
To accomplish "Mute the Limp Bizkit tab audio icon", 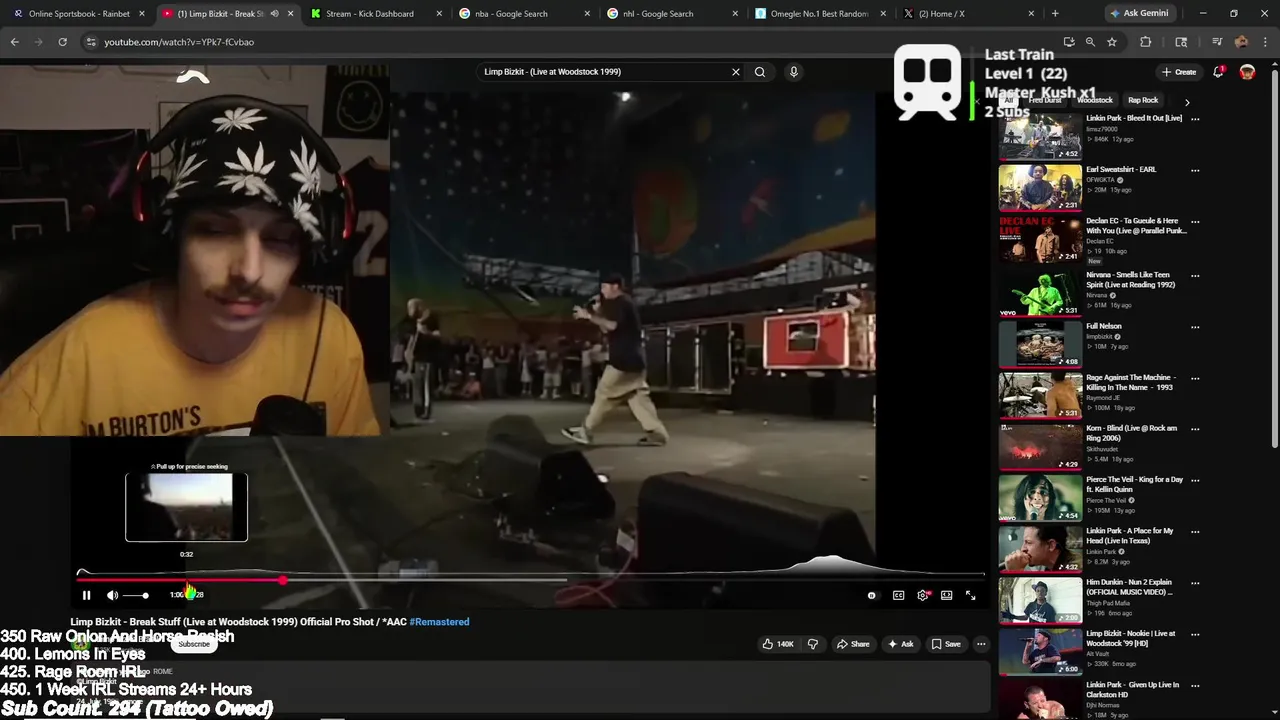I will (274, 14).
